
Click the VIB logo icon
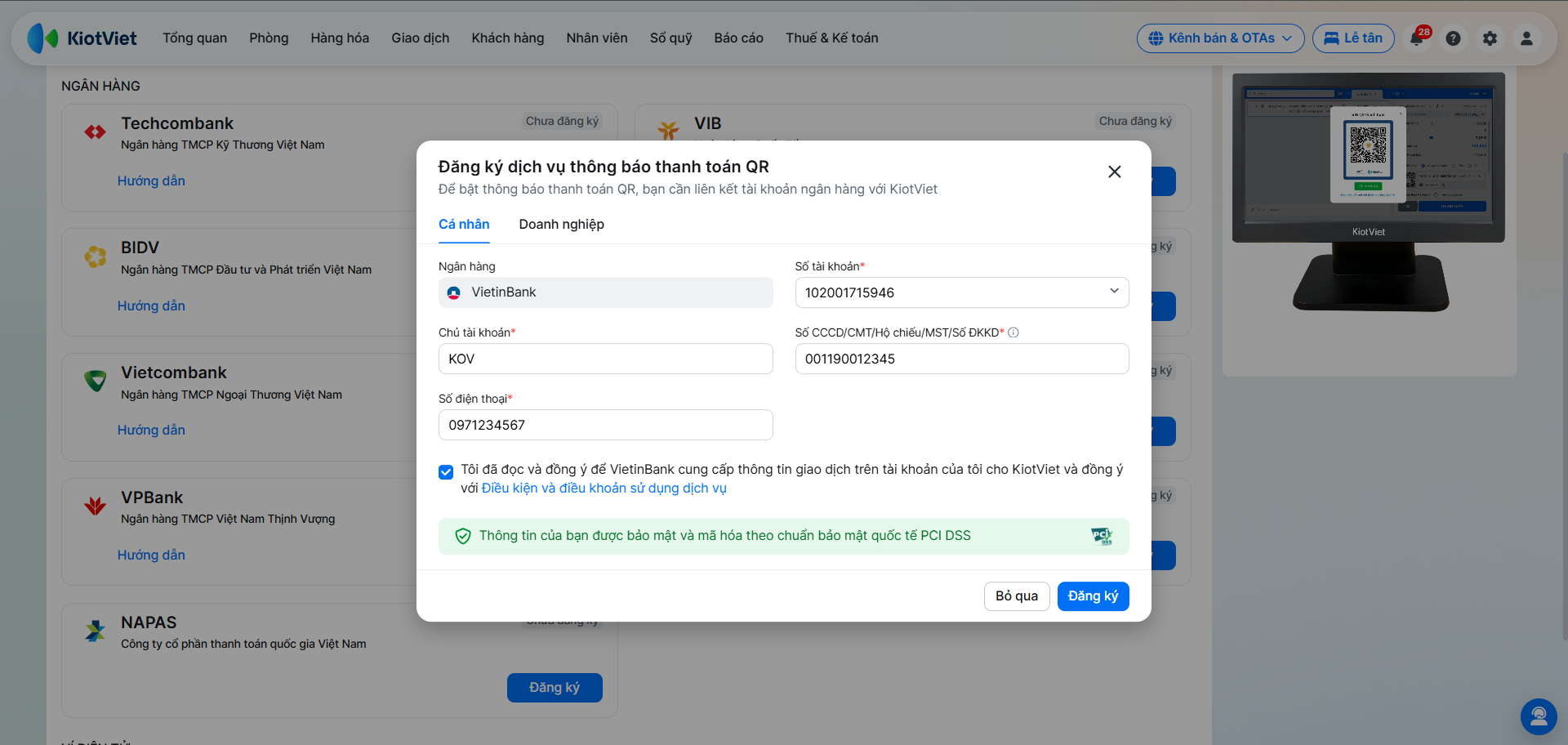tap(669, 130)
